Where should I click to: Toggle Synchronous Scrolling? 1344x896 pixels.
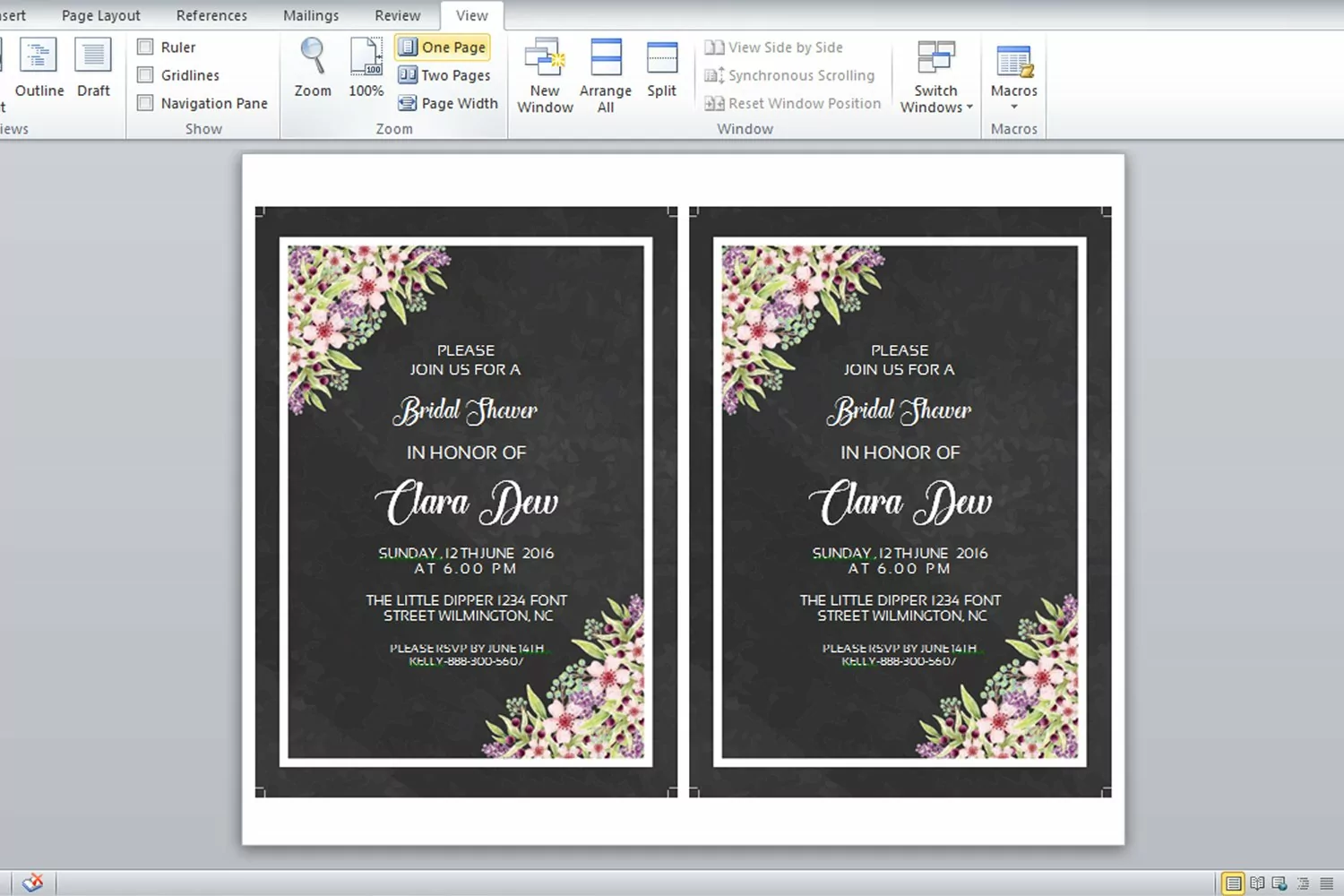pos(789,75)
